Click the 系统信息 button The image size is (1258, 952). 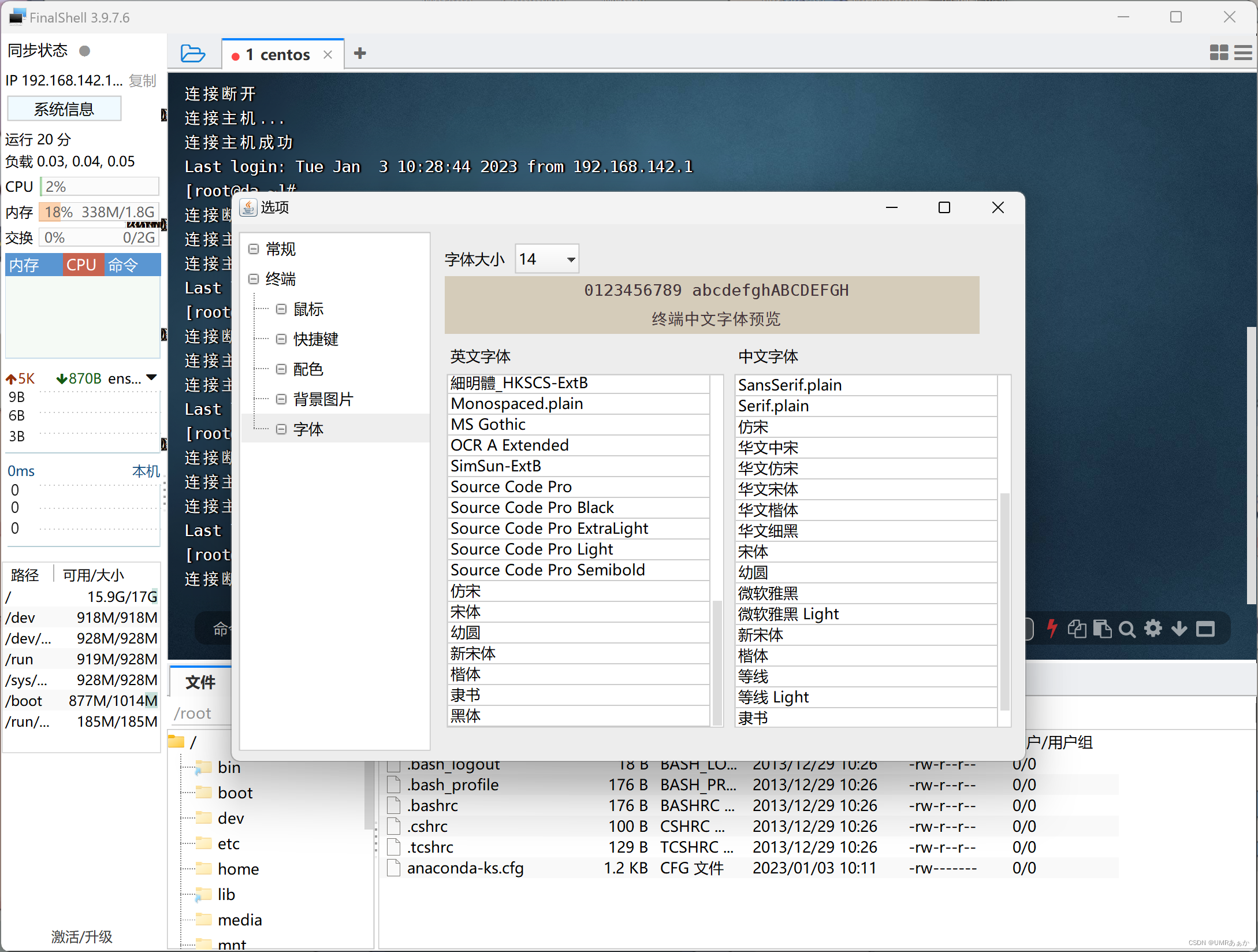(64, 109)
